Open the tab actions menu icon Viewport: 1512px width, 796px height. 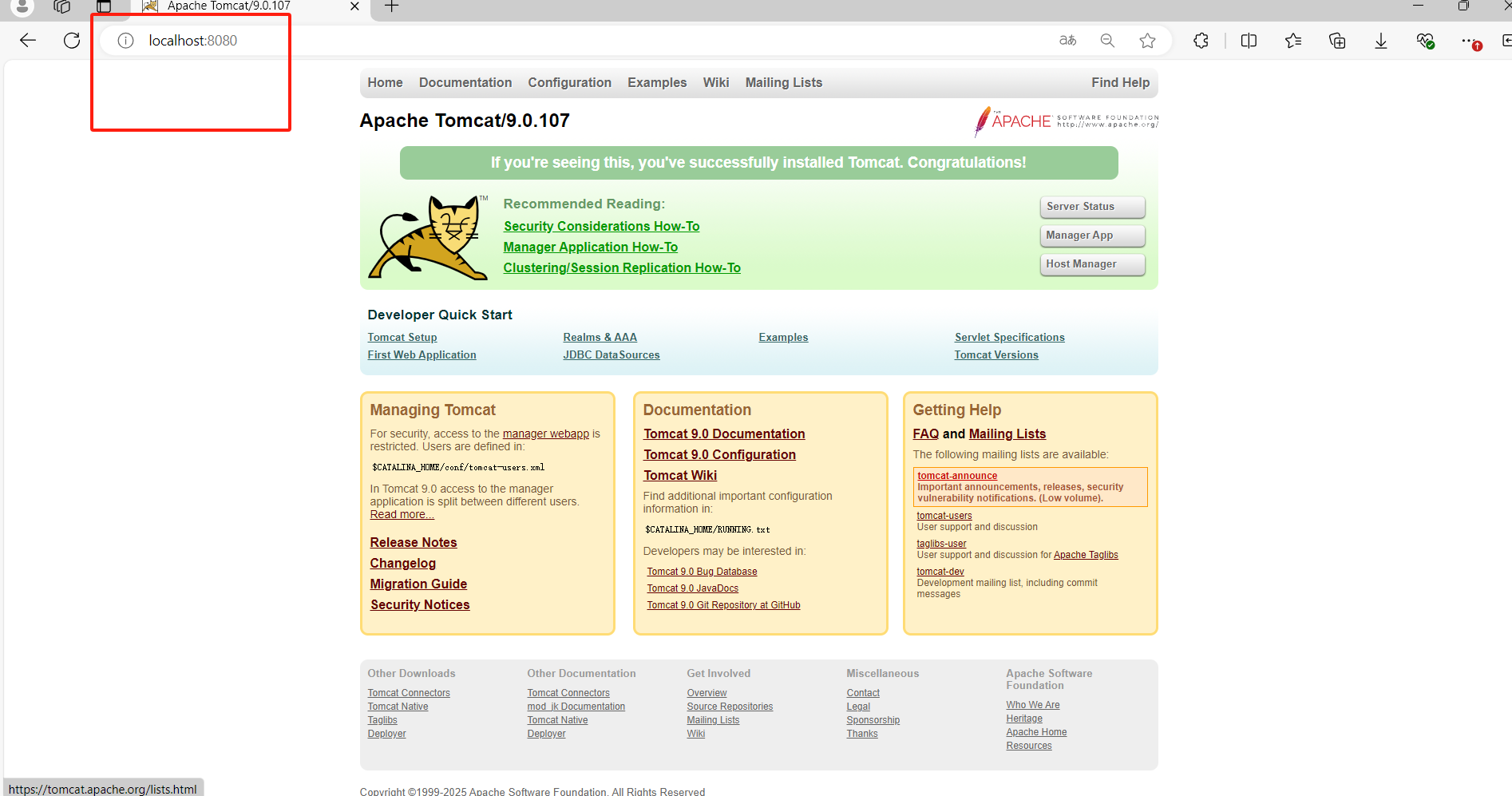[104, 6]
